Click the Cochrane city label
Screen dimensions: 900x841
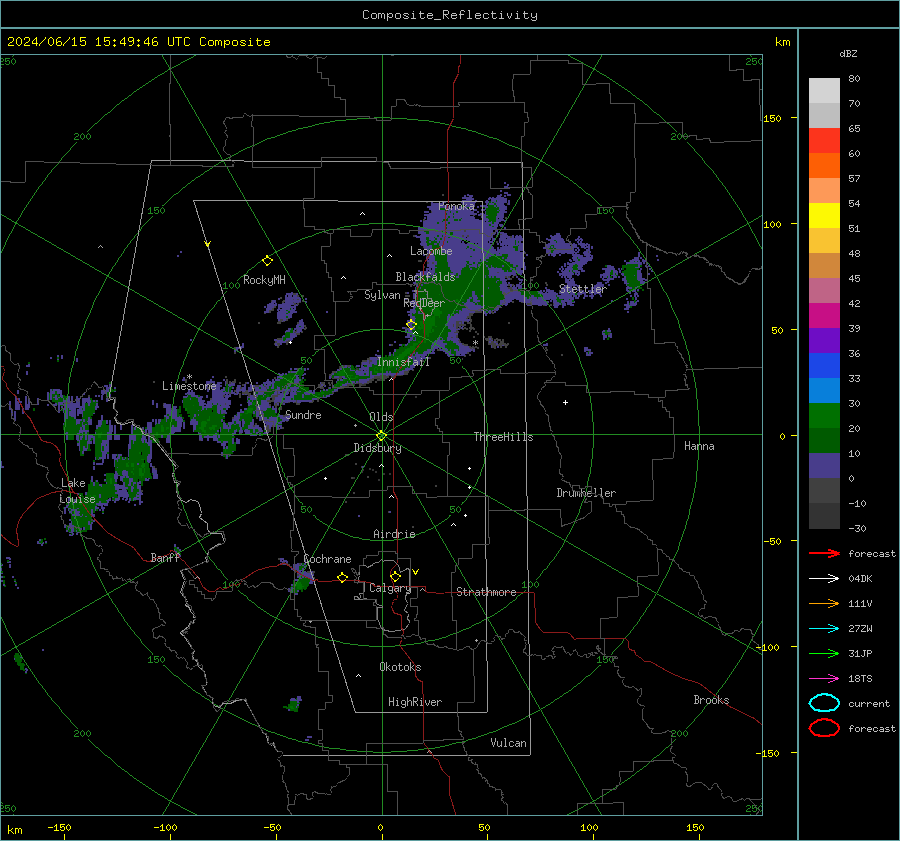(327, 559)
